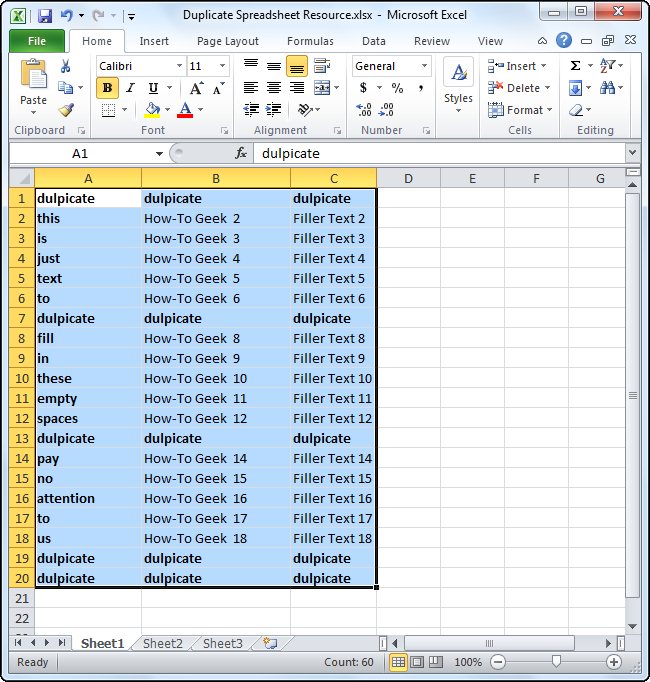Center text horizontally
Viewport: 650px width, 682px height.
point(274,88)
